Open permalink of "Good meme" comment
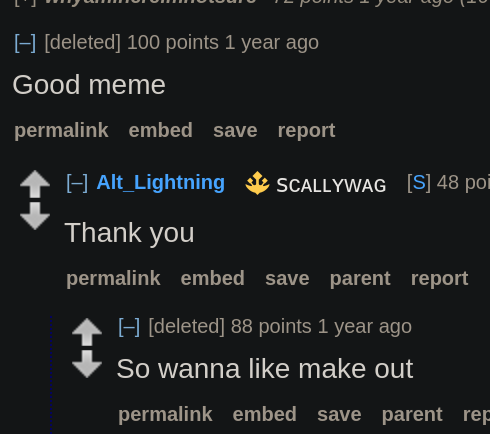This screenshot has width=490, height=434. [x=61, y=130]
